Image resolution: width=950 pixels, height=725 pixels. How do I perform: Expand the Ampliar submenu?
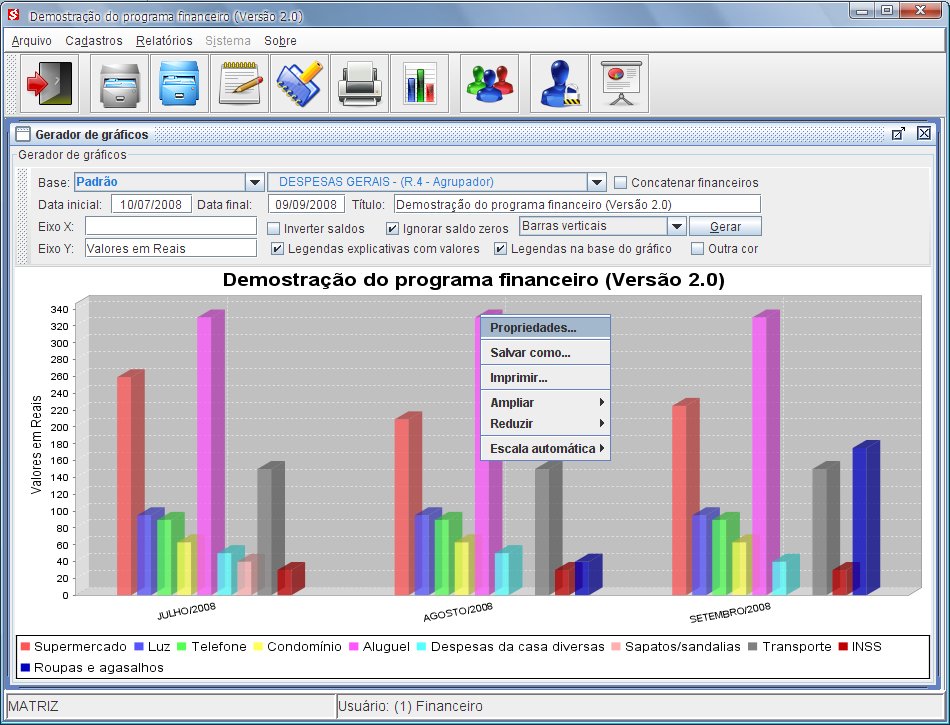[x=545, y=403]
